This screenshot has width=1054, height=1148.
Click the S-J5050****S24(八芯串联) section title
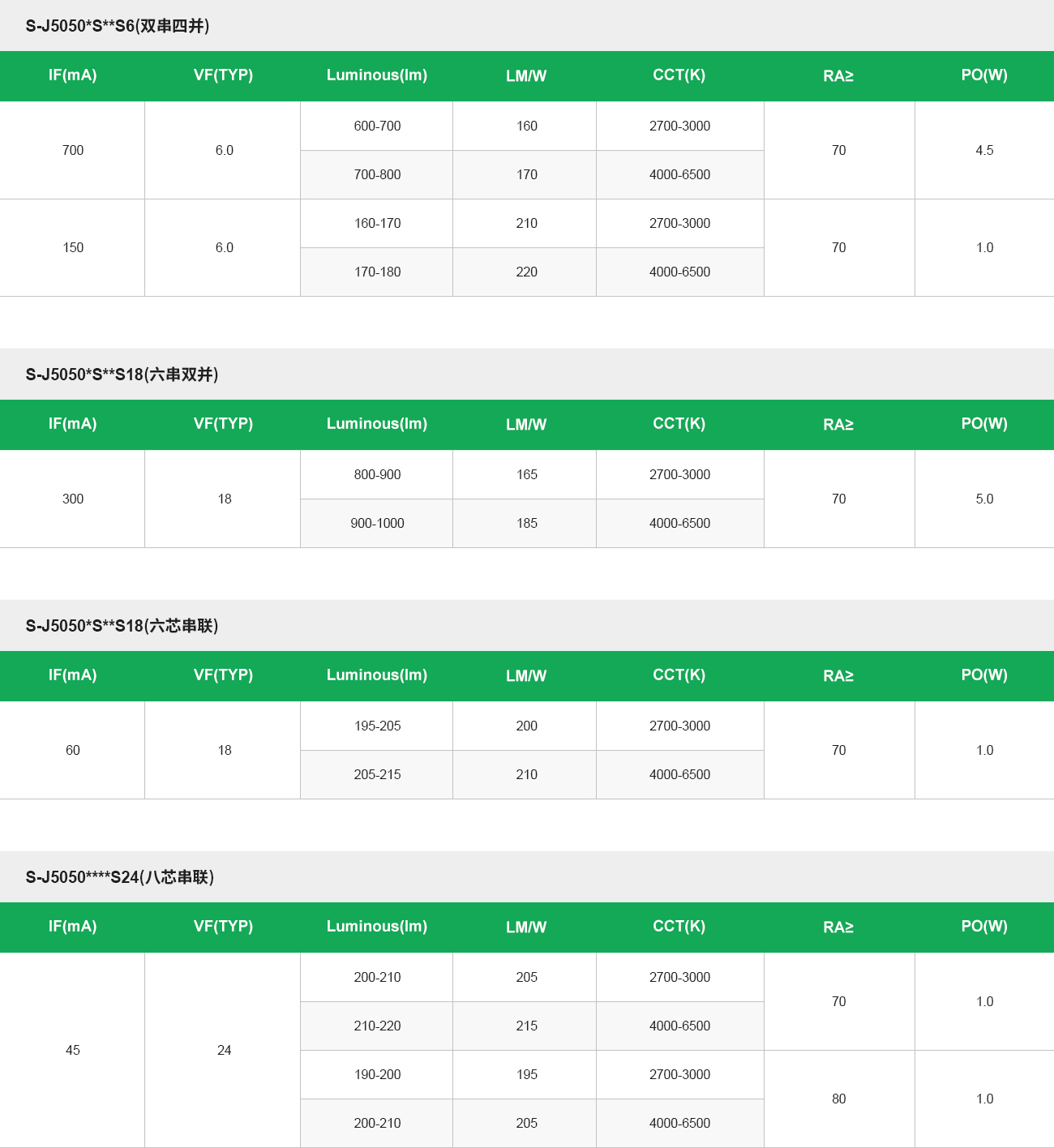120,877
